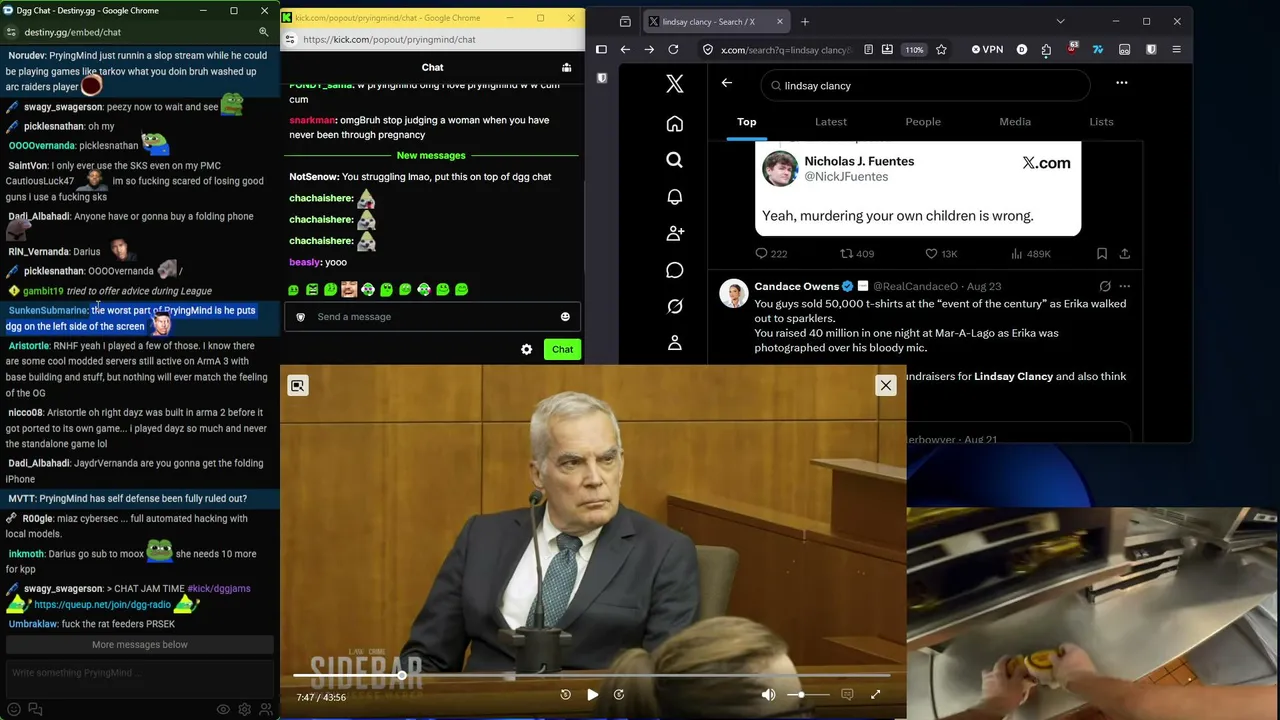1280x720 pixels.
Task: Adjust the video volume slider
Action: click(808, 695)
